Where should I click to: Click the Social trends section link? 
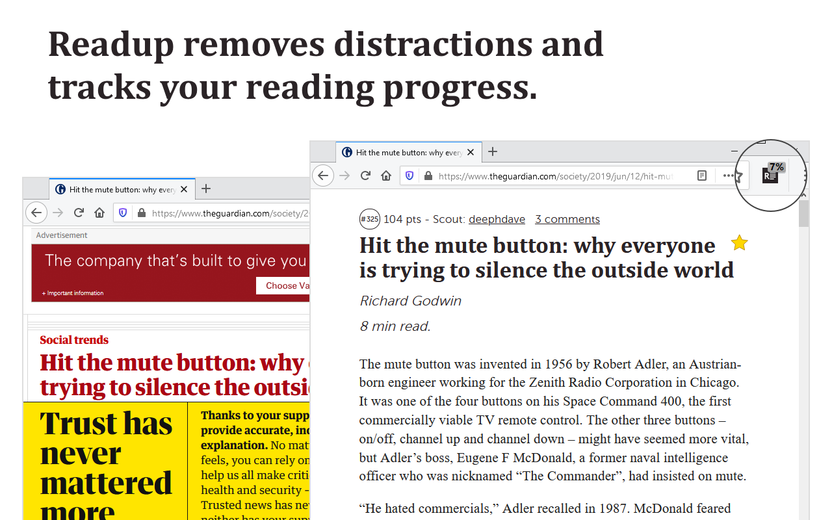tap(74, 340)
